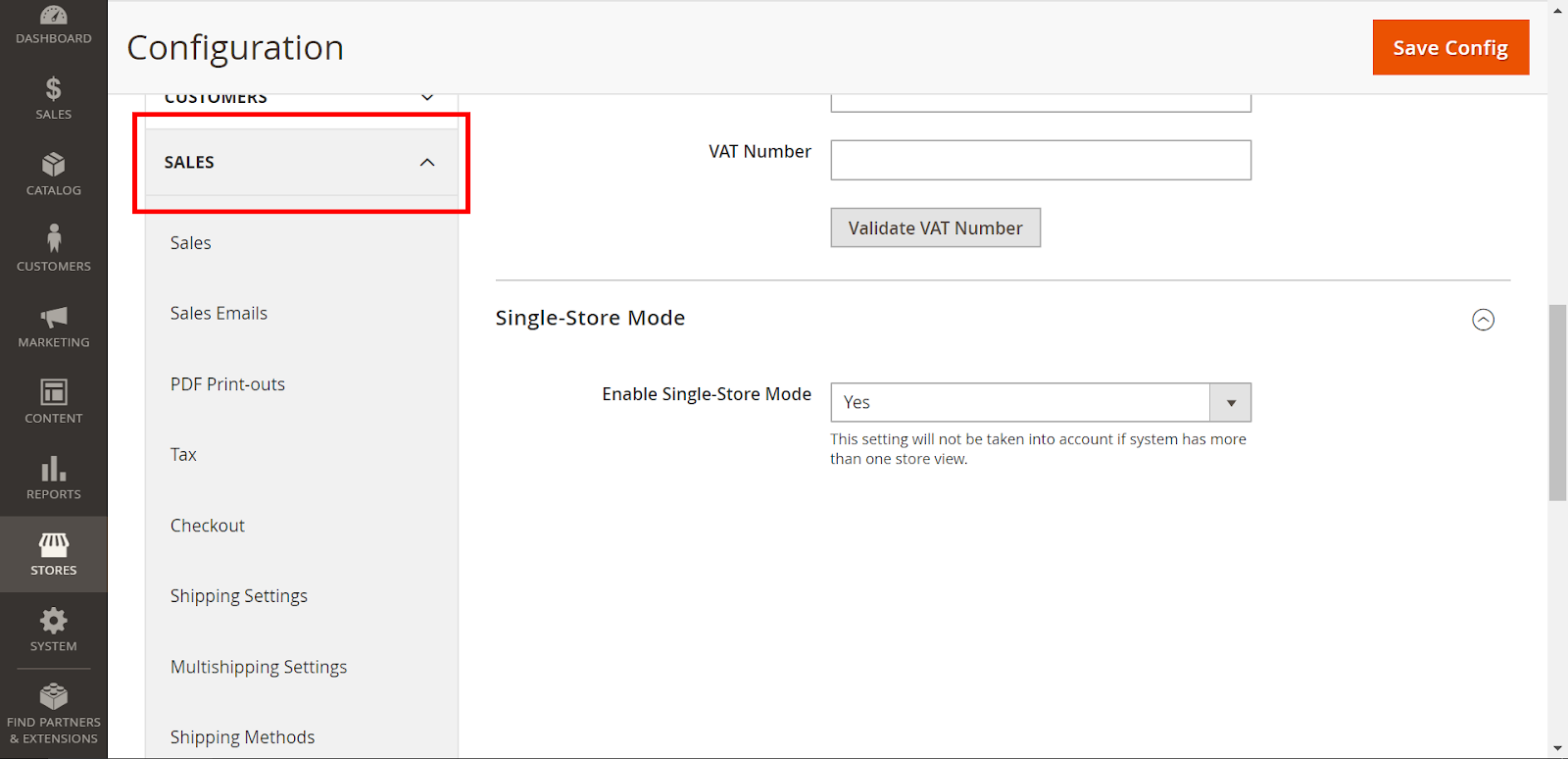Viewport: 1568px width, 759px height.
Task: Open the Stores storefront icon
Action: point(54,545)
